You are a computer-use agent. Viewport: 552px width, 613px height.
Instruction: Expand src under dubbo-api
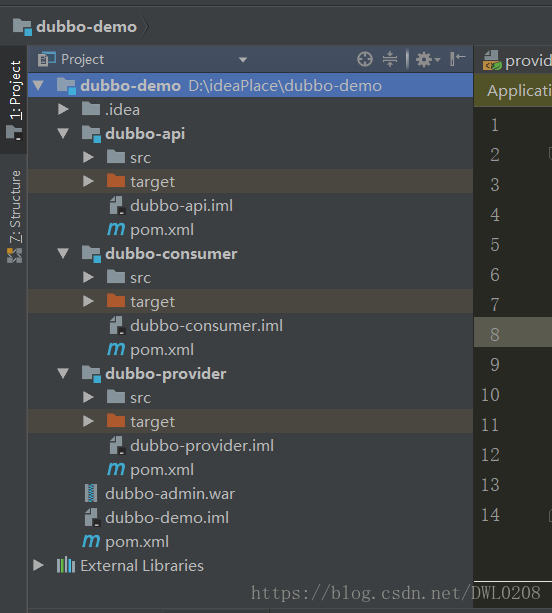coord(88,157)
